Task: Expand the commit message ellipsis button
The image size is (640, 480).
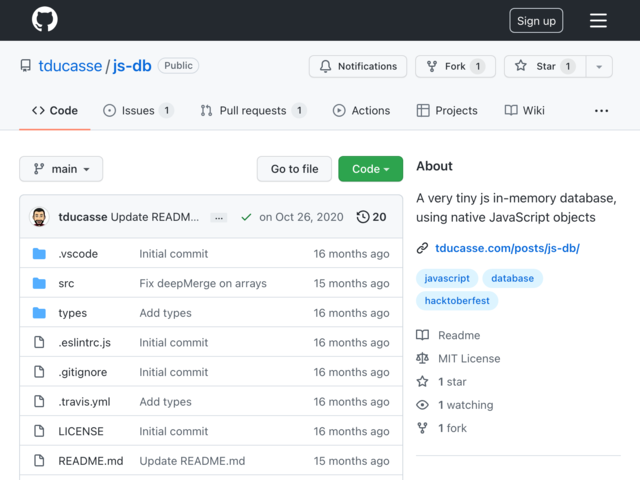Action: pyautogui.click(x=219, y=218)
